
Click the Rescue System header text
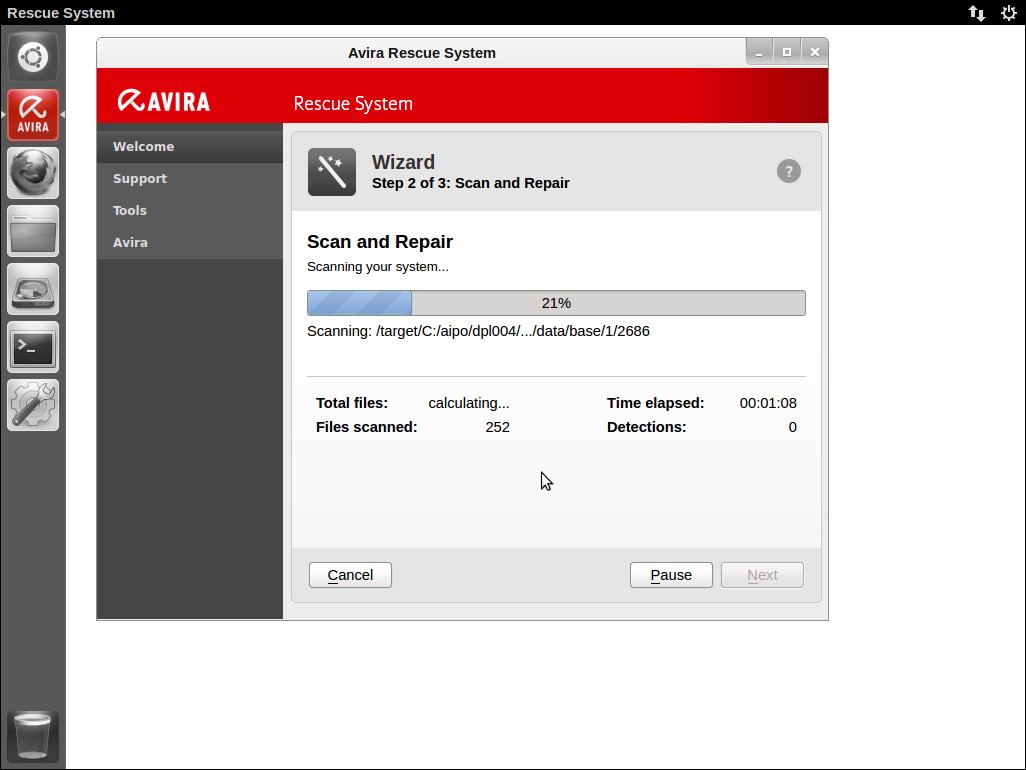point(353,103)
